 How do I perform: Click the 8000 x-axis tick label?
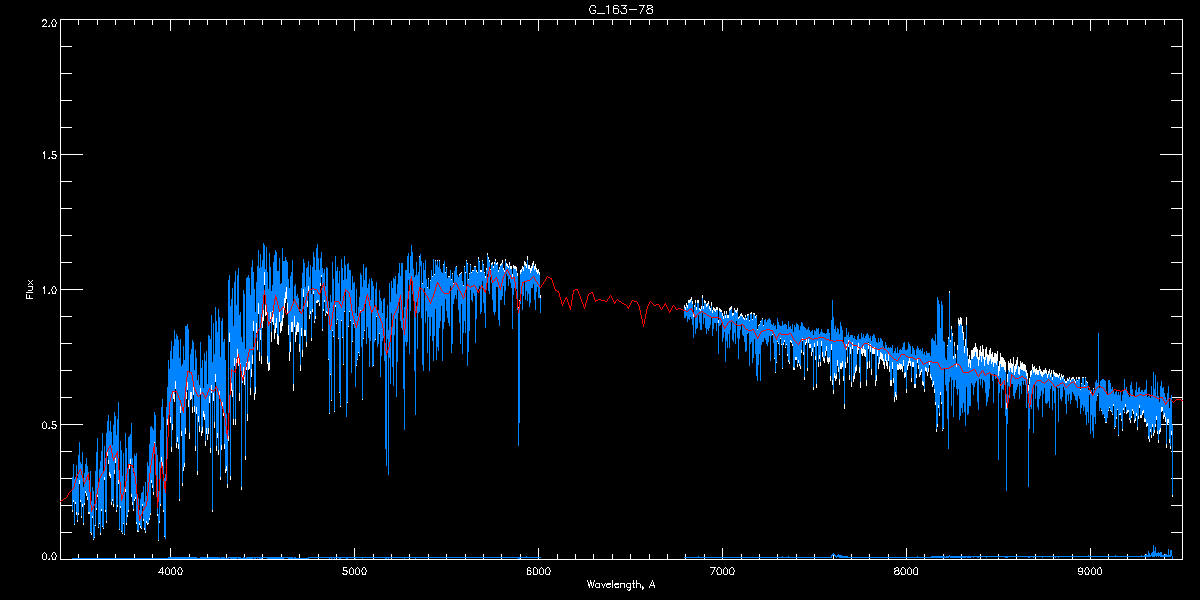point(906,572)
